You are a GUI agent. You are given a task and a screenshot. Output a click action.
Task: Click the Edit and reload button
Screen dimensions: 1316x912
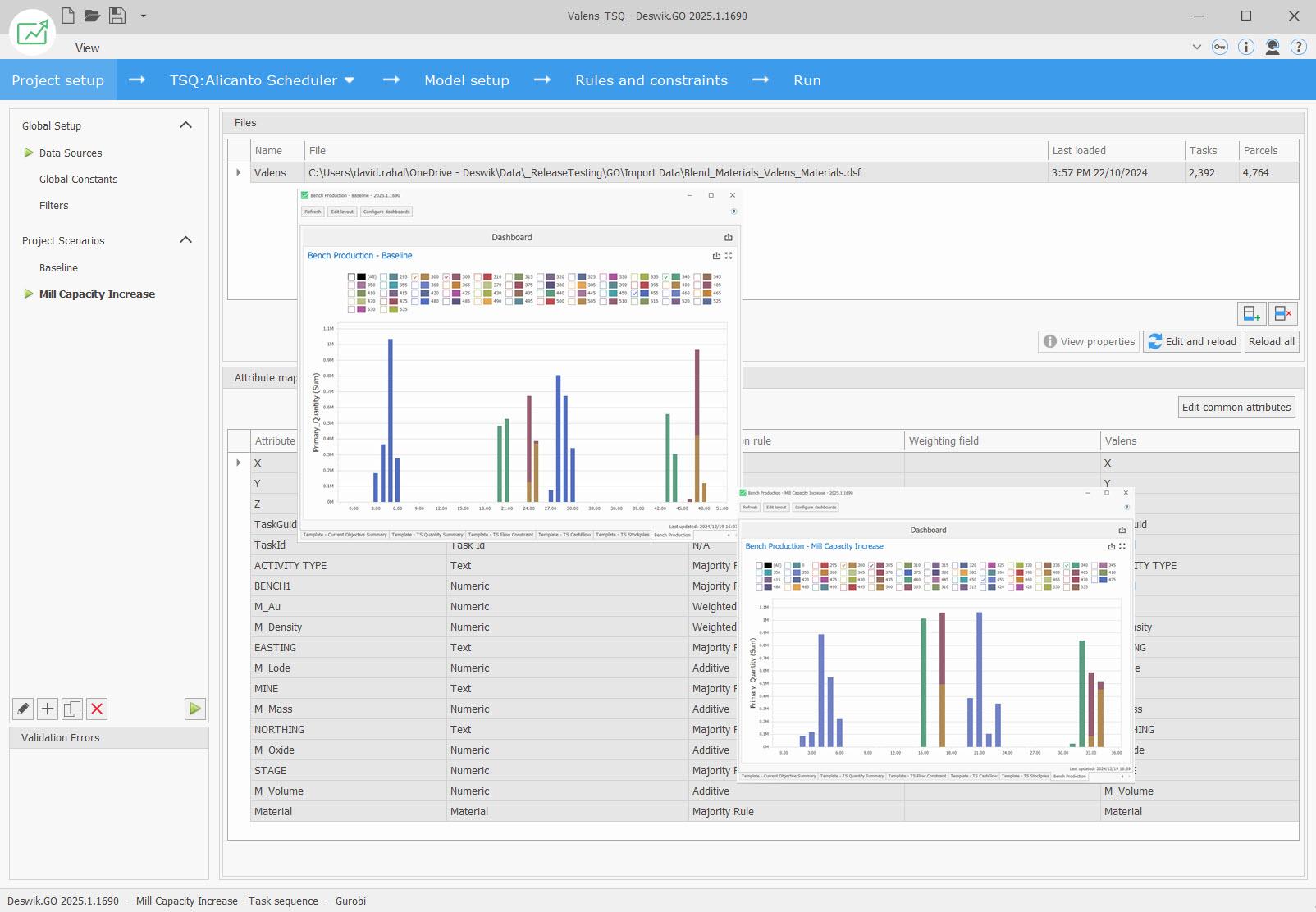coord(1192,342)
